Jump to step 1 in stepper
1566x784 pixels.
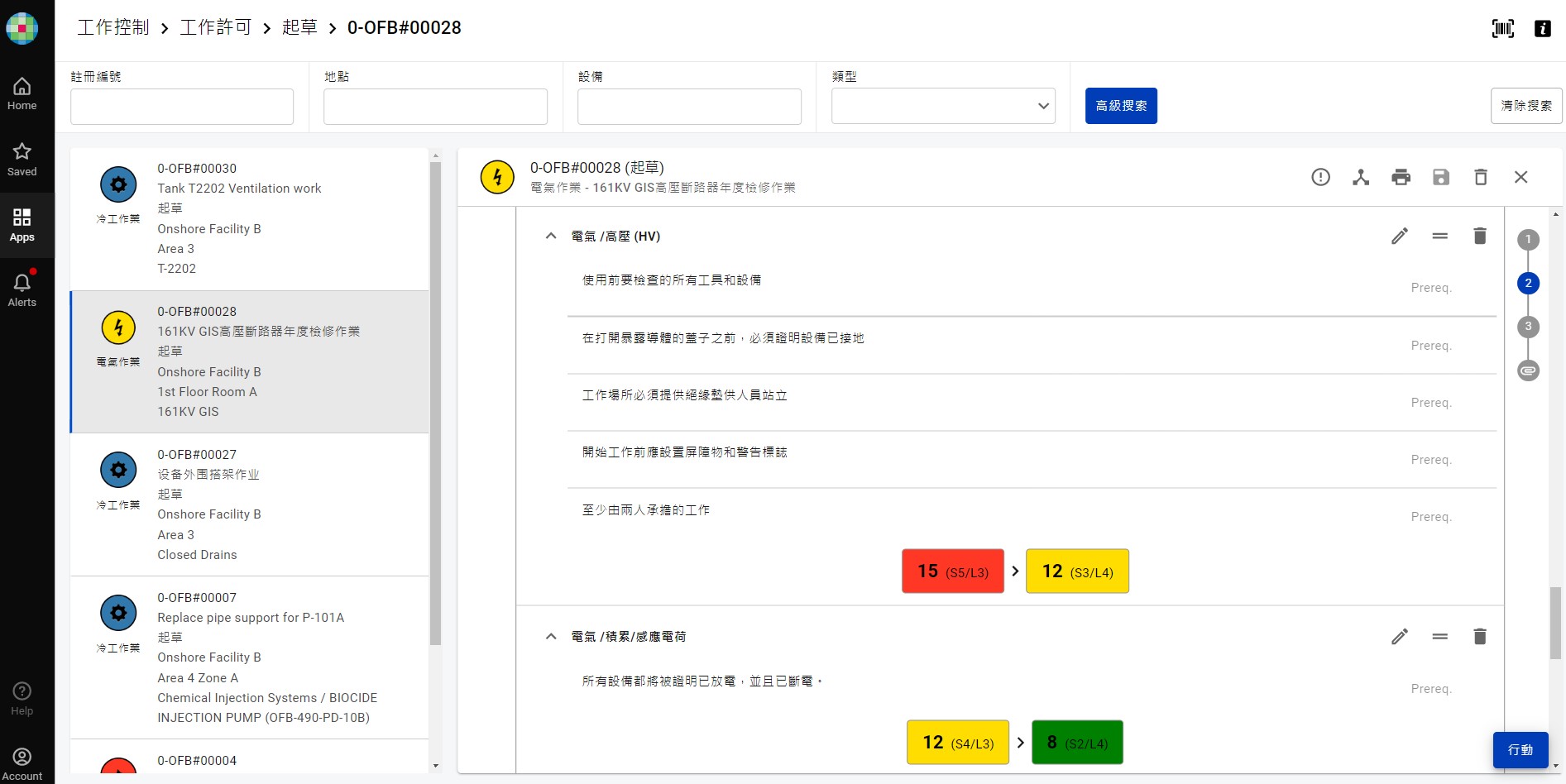(1528, 240)
